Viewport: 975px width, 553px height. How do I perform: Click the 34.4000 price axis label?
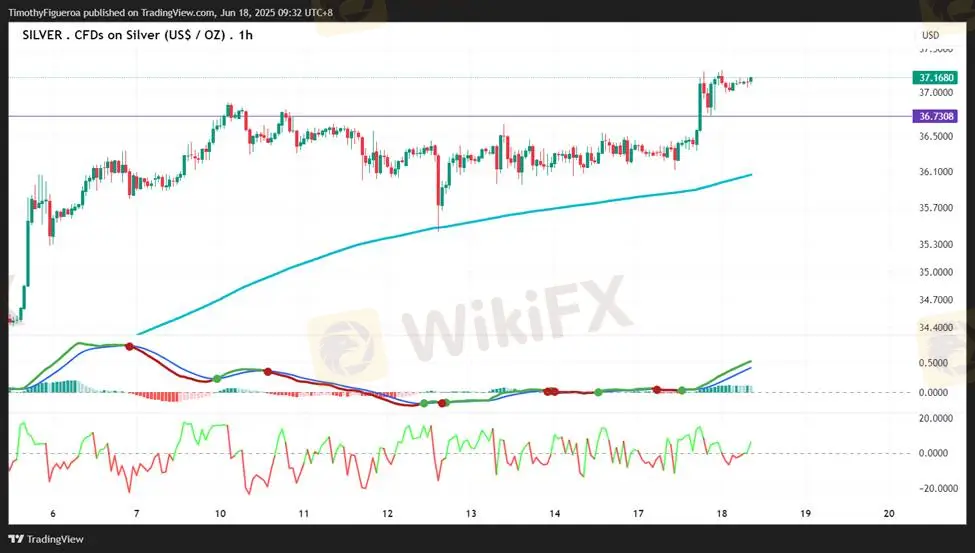[x=936, y=327]
